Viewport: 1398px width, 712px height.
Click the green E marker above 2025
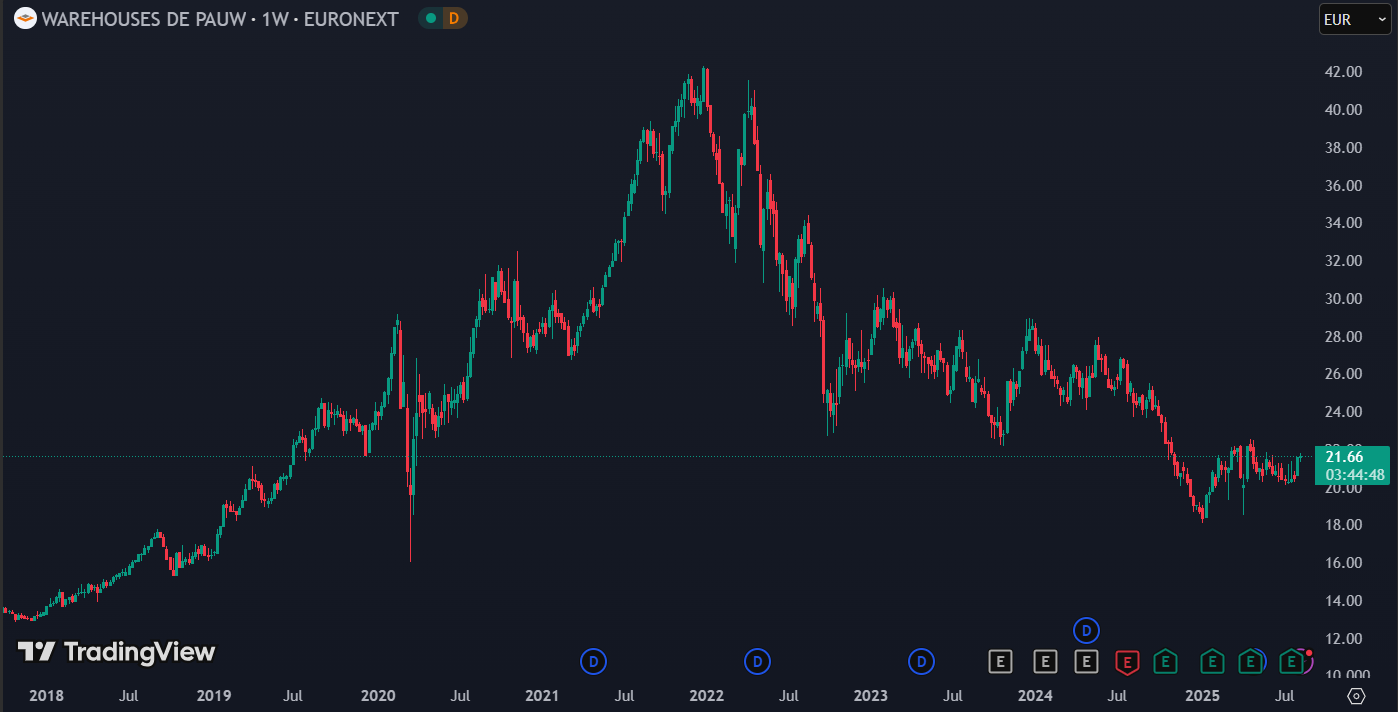1212,661
